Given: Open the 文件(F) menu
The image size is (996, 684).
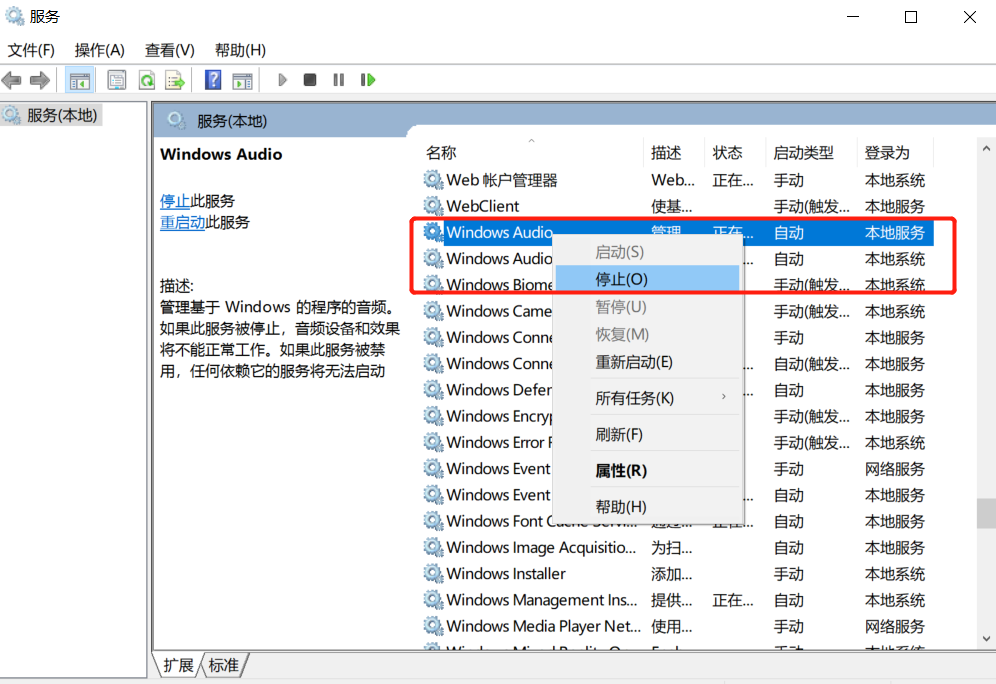Looking at the screenshot, I should tap(31, 50).
